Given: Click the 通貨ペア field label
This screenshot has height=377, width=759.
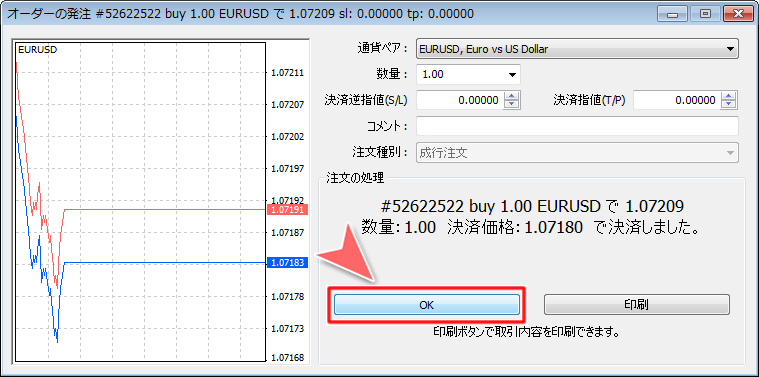Looking at the screenshot, I should tap(382, 49).
